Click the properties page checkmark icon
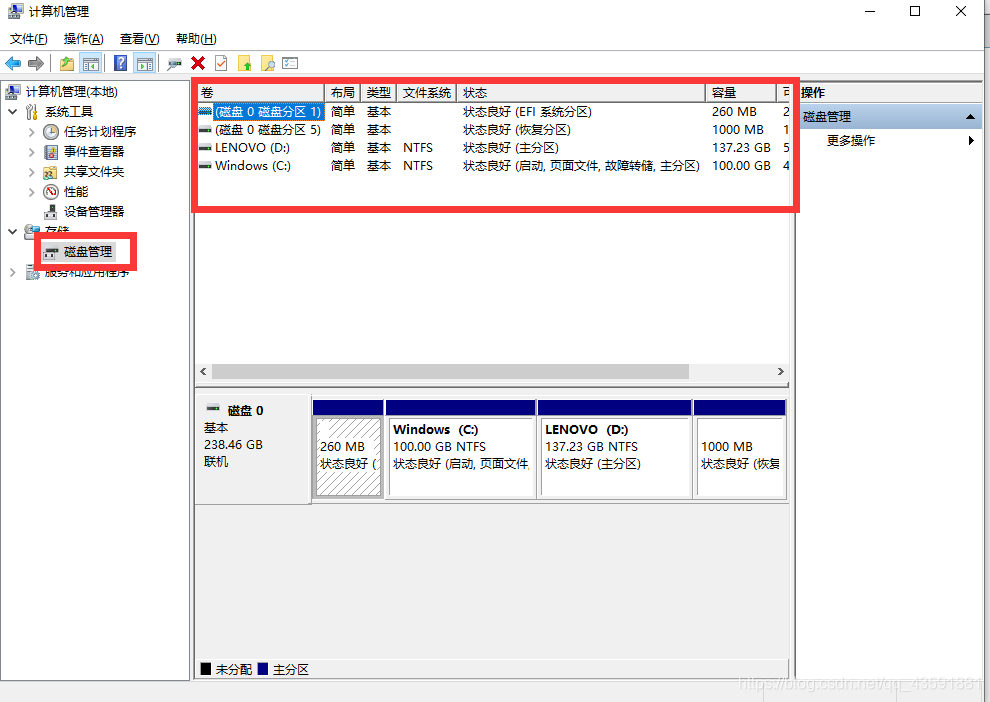The width and height of the screenshot is (990, 702). click(x=221, y=63)
